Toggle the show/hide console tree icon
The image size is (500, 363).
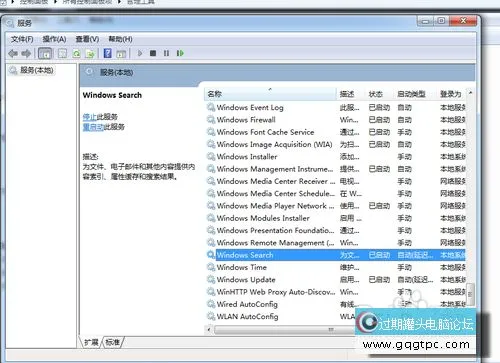(x=45, y=53)
